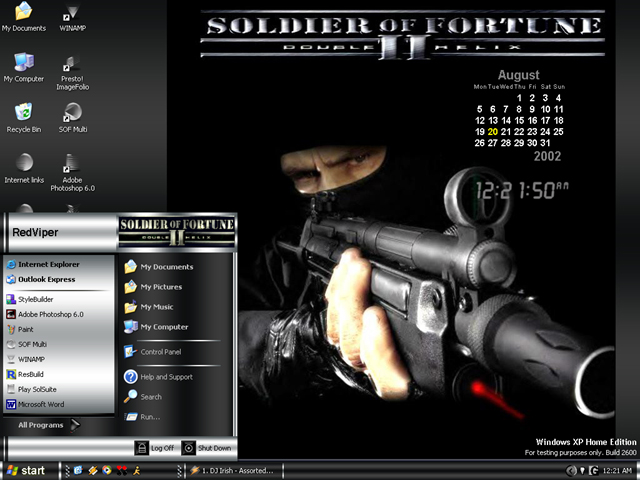Click the white shield tray icon
Screen dimensions: 640x480
point(582,471)
